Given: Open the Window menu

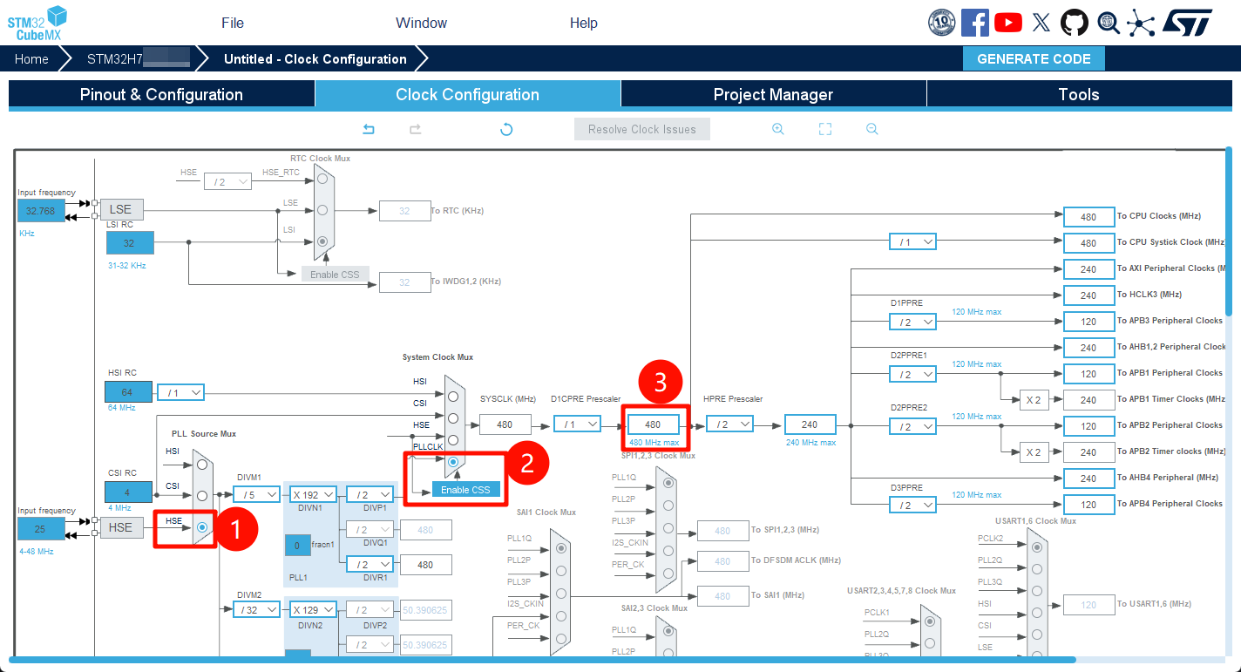Looking at the screenshot, I should pyautogui.click(x=421, y=23).
